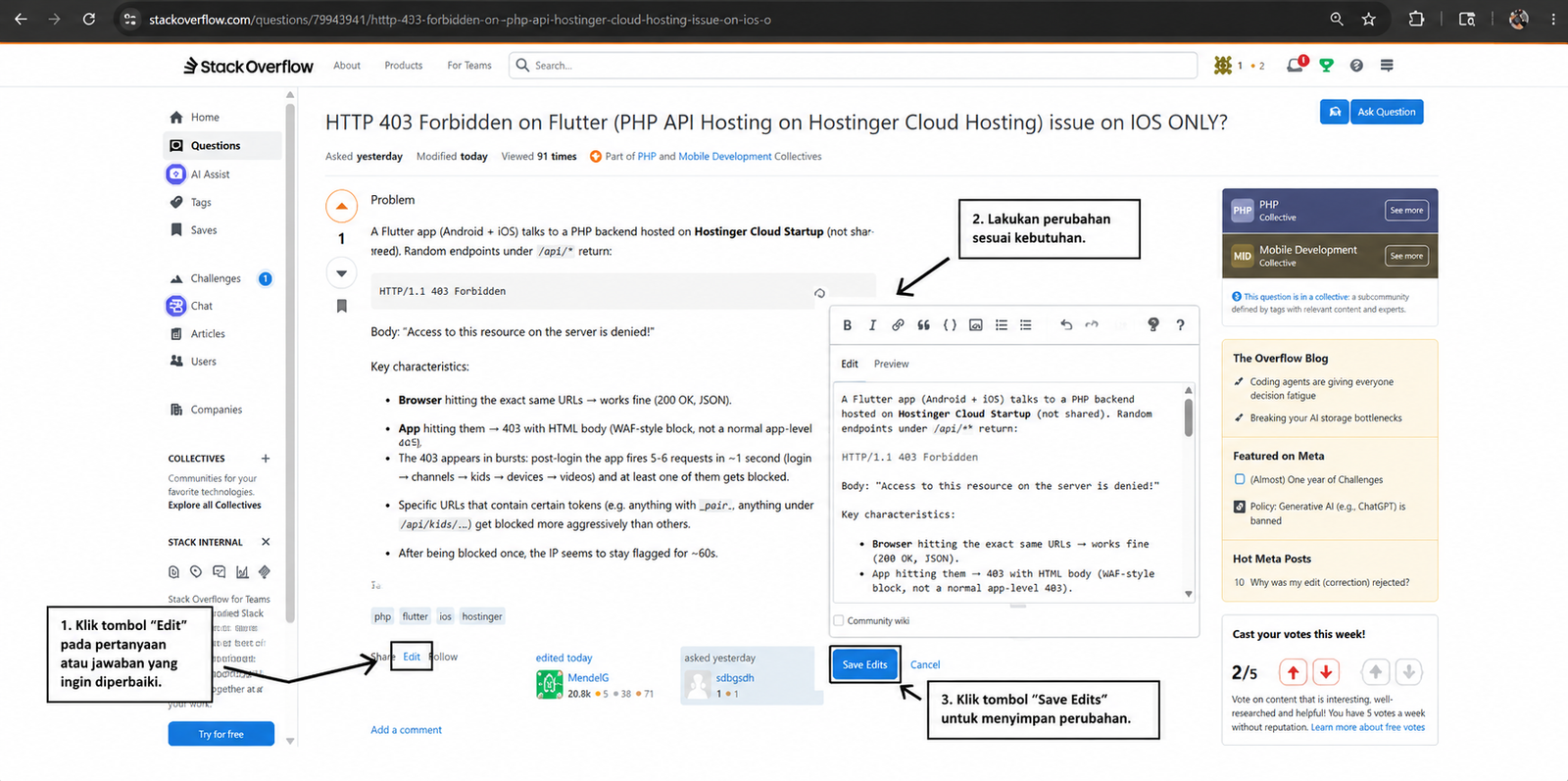The height and width of the screenshot is (781, 1568).
Task: Reload the browser page
Action: click(x=89, y=20)
